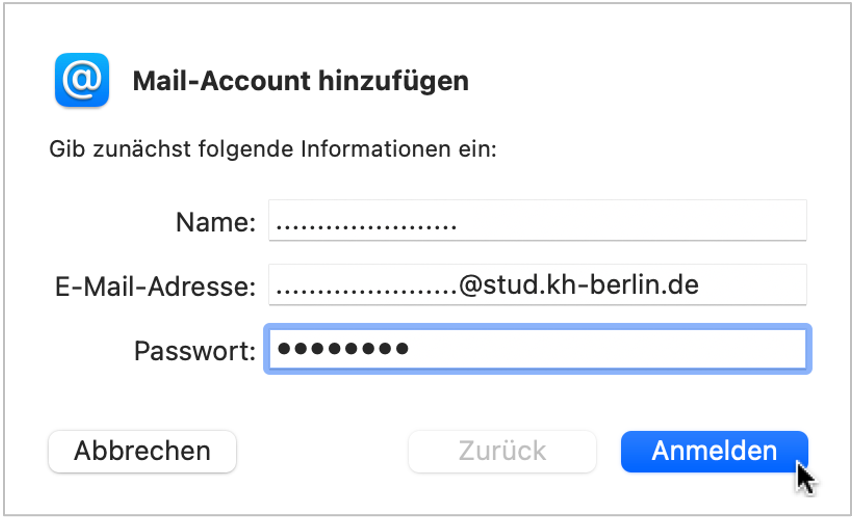Place cursor at end of the email address
The width and height of the screenshot is (854, 518).
pyautogui.click(x=701, y=285)
